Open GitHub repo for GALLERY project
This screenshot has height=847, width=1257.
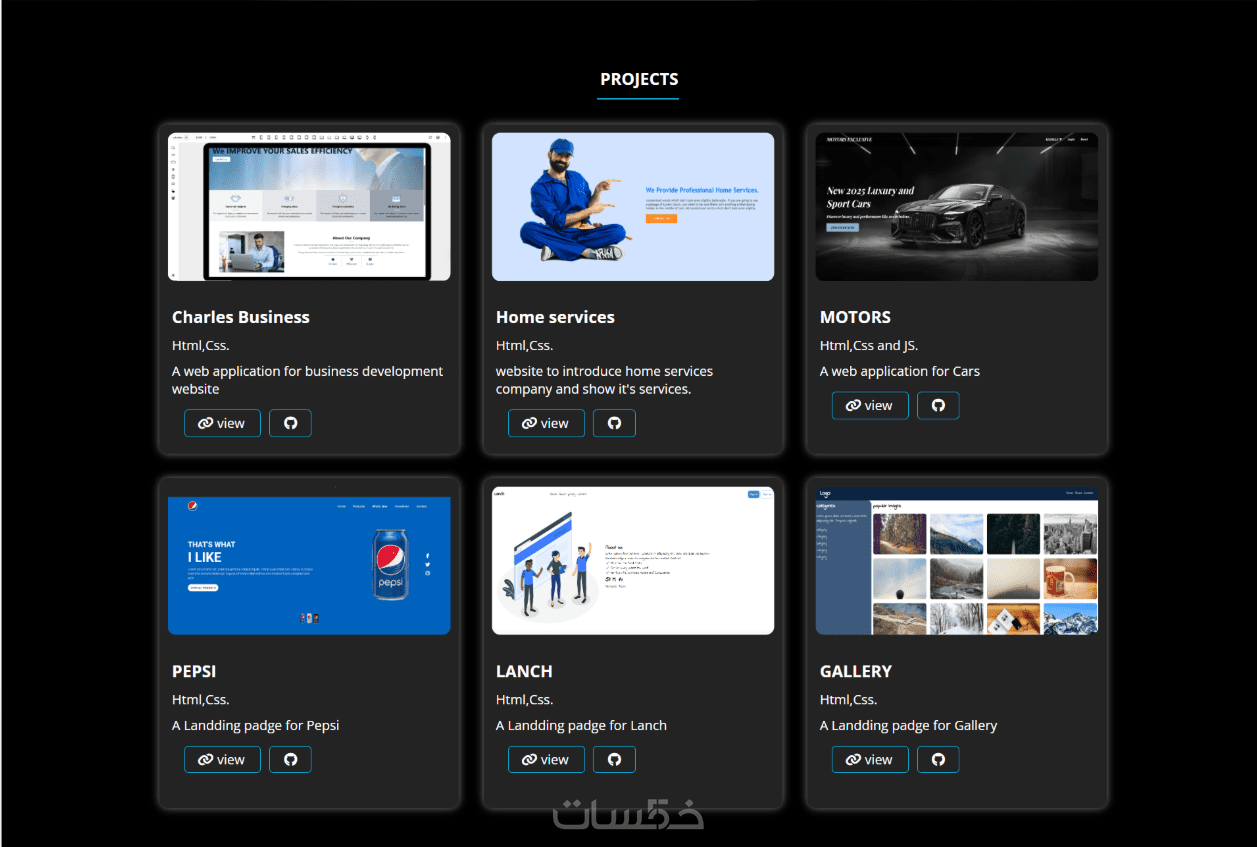point(938,759)
